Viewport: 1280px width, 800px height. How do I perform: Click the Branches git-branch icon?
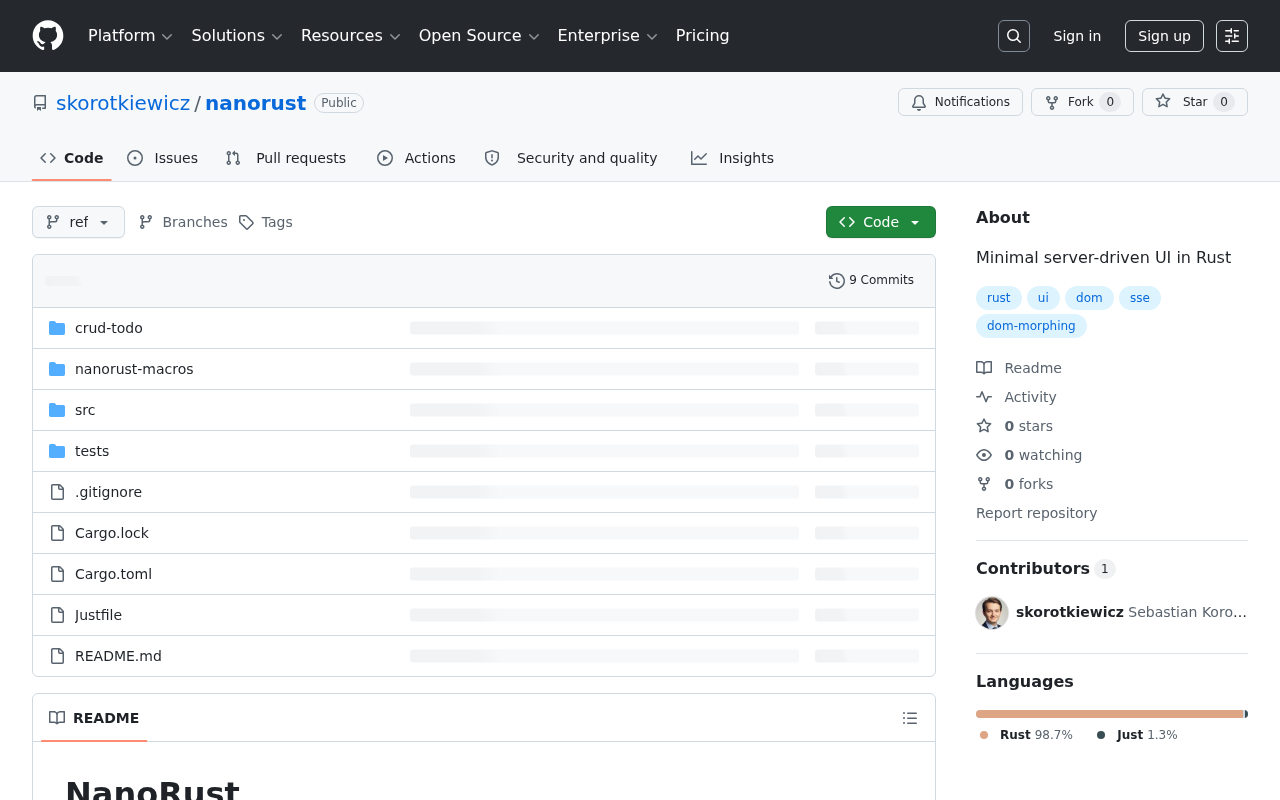point(146,222)
